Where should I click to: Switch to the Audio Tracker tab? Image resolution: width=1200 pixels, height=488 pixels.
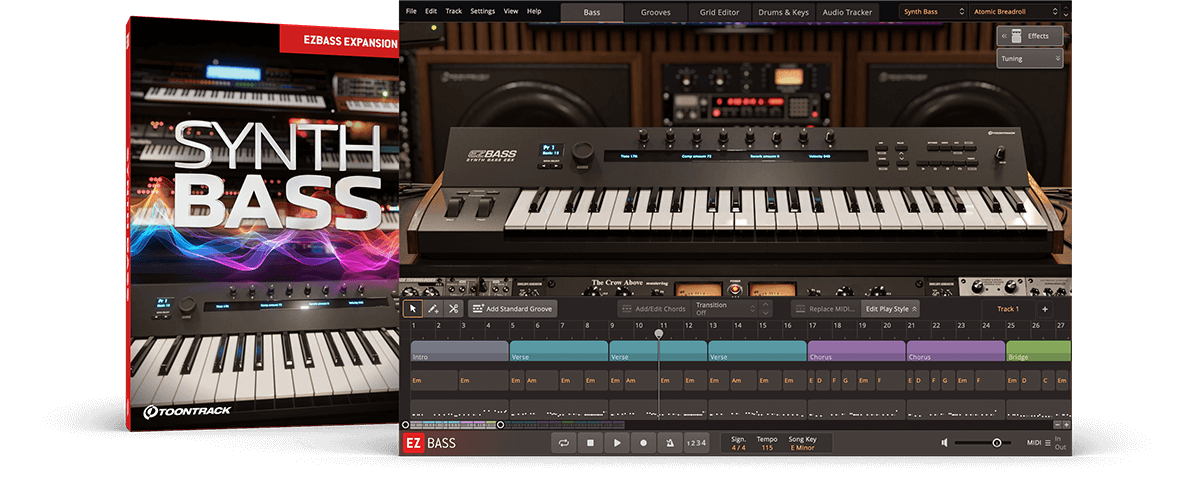(847, 11)
